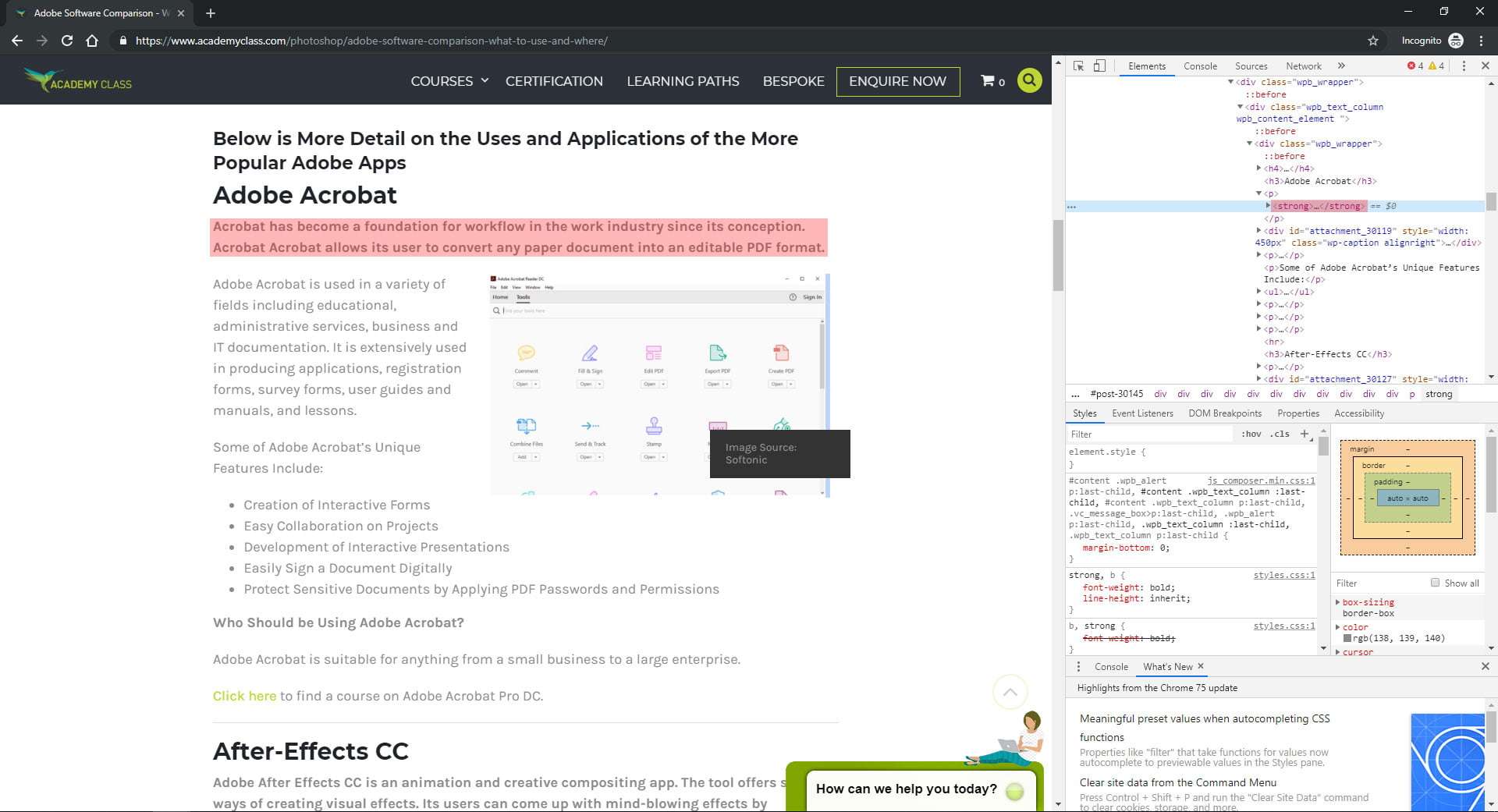The height and width of the screenshot is (812, 1498).
Task: Click the Adobe Acrobat Reader screenshot image
Action: click(657, 385)
